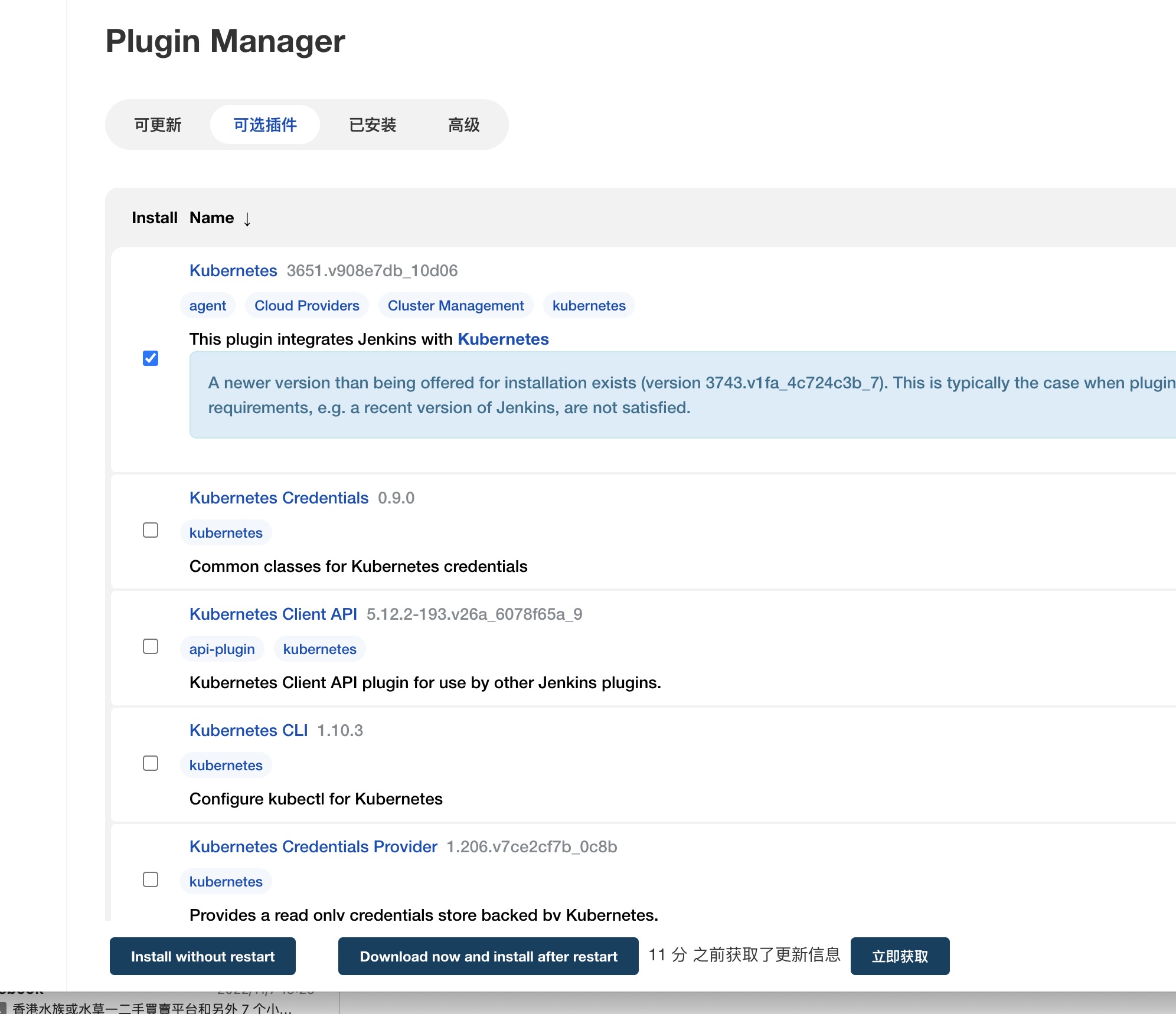Select the 可选插件 tab

click(x=265, y=125)
